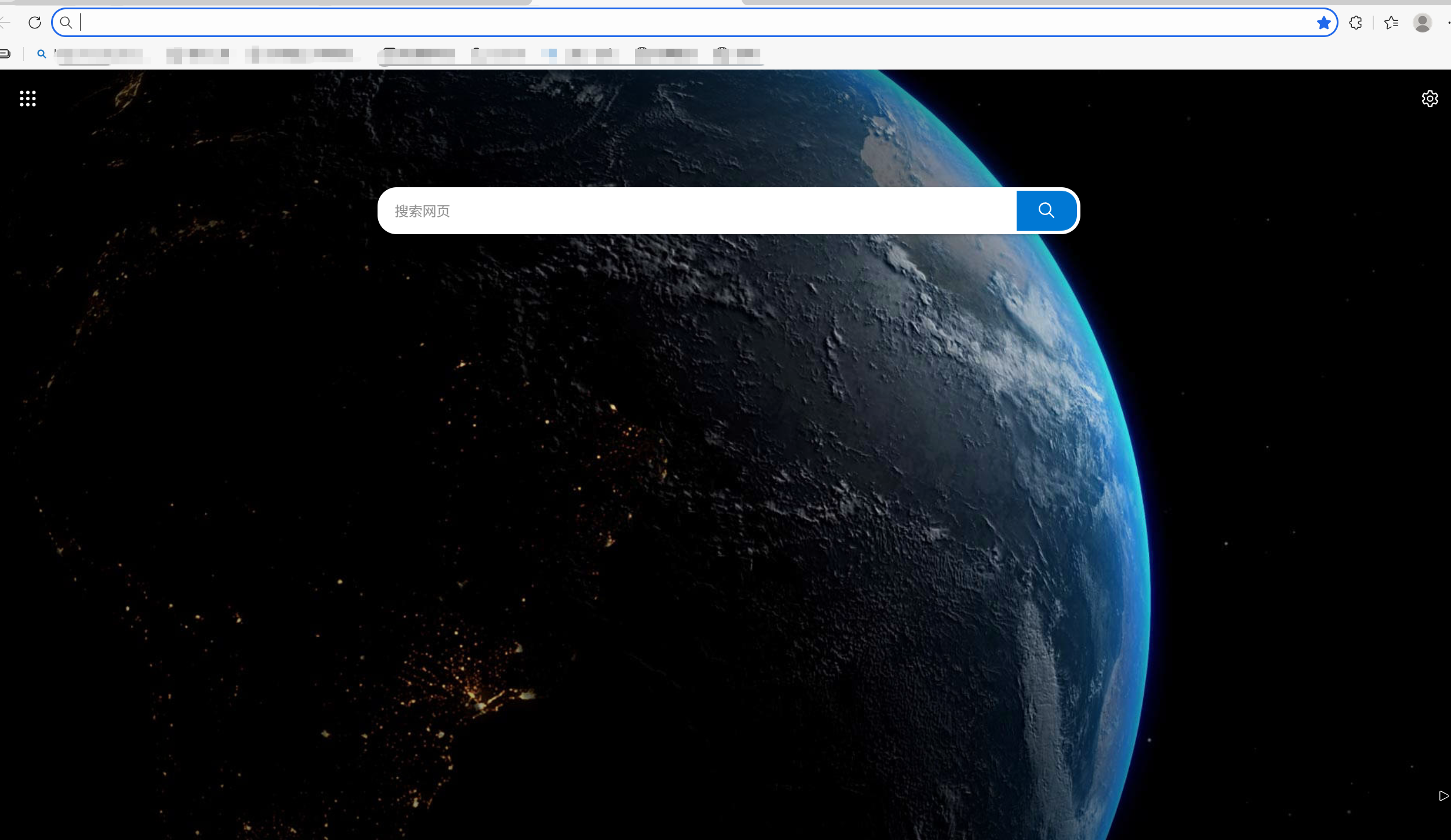Focus the browser address bar field

click(x=696, y=23)
